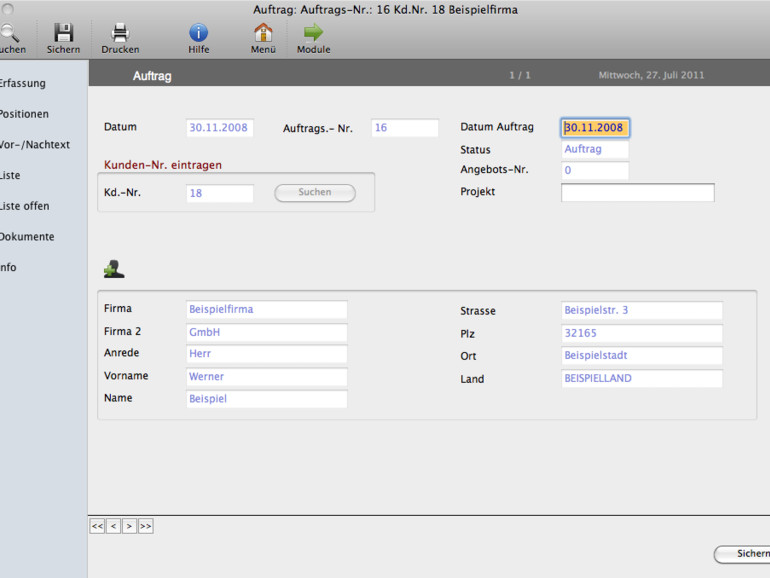Open the Liste sidebar entry
Screen dimensions: 770x578
tap(10, 175)
